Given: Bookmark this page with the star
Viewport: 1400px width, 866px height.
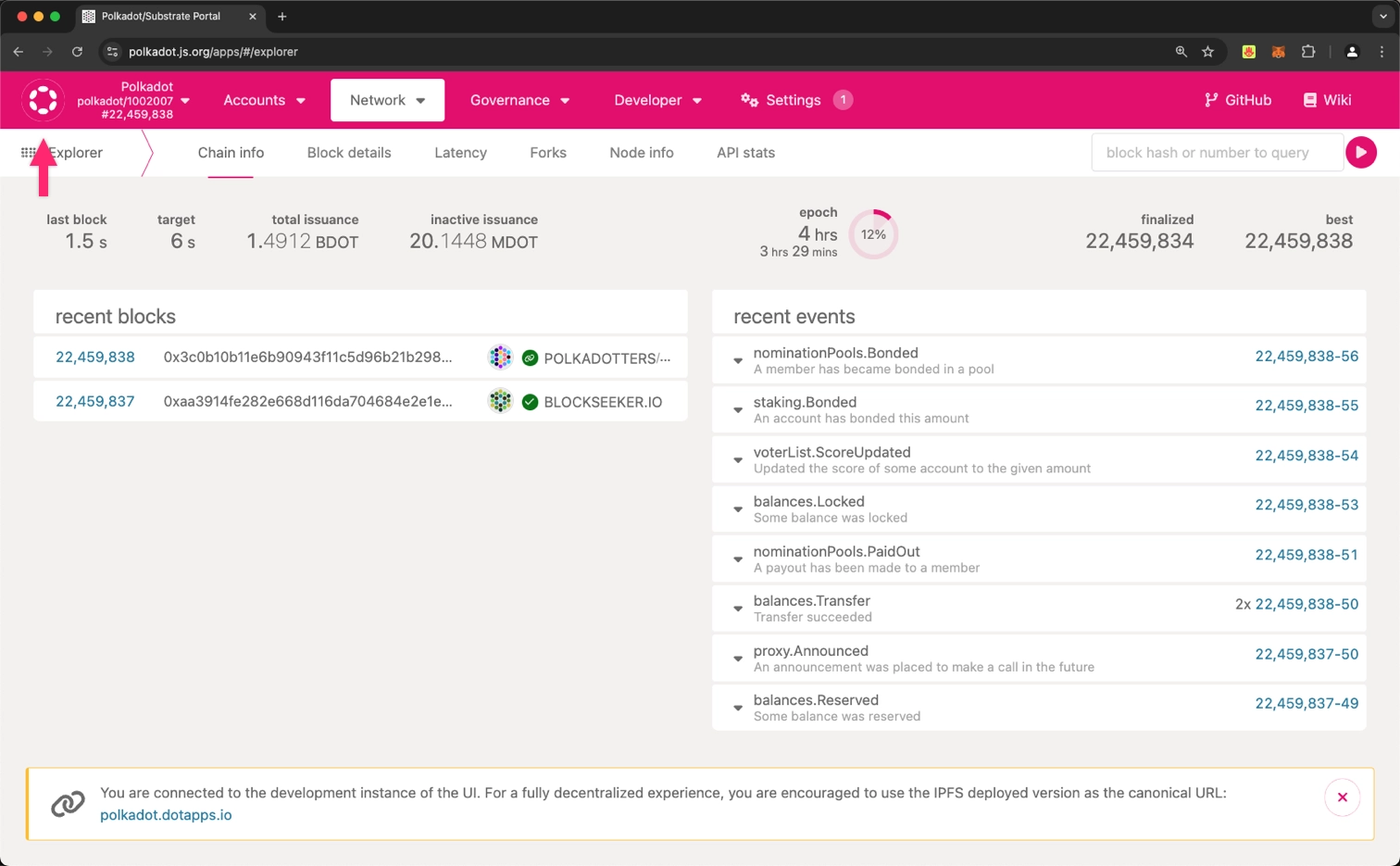Looking at the screenshot, I should [1207, 52].
